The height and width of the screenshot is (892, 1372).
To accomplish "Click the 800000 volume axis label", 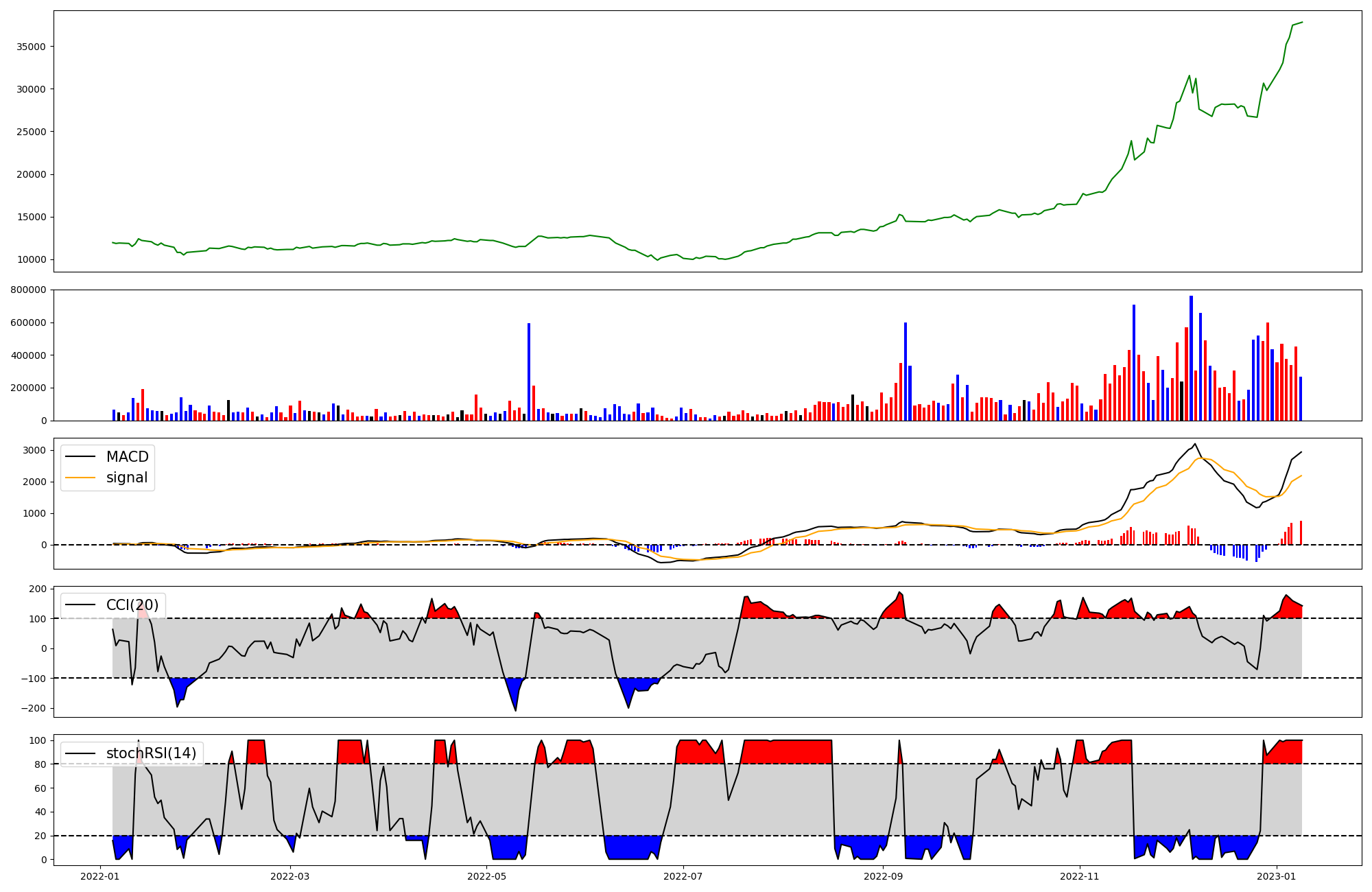I will point(29,290).
